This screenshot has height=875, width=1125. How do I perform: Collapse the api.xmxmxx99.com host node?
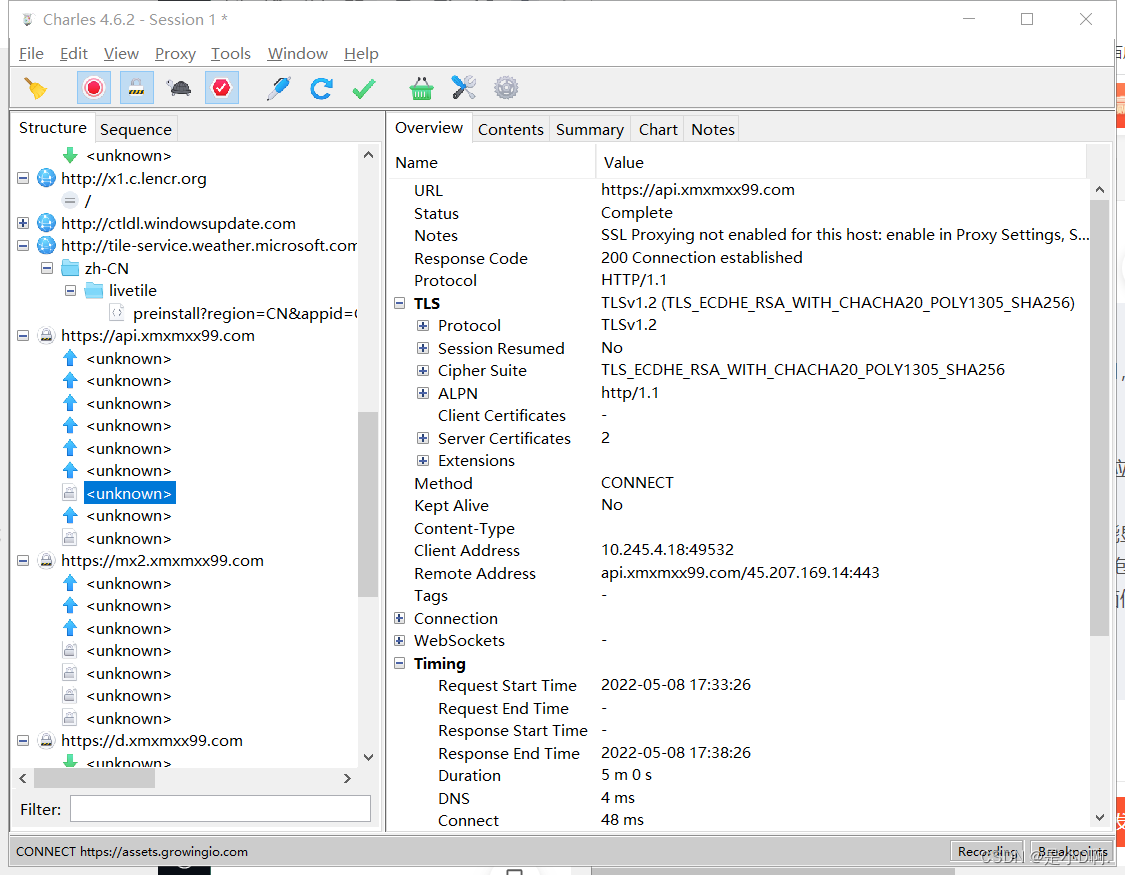(23, 336)
